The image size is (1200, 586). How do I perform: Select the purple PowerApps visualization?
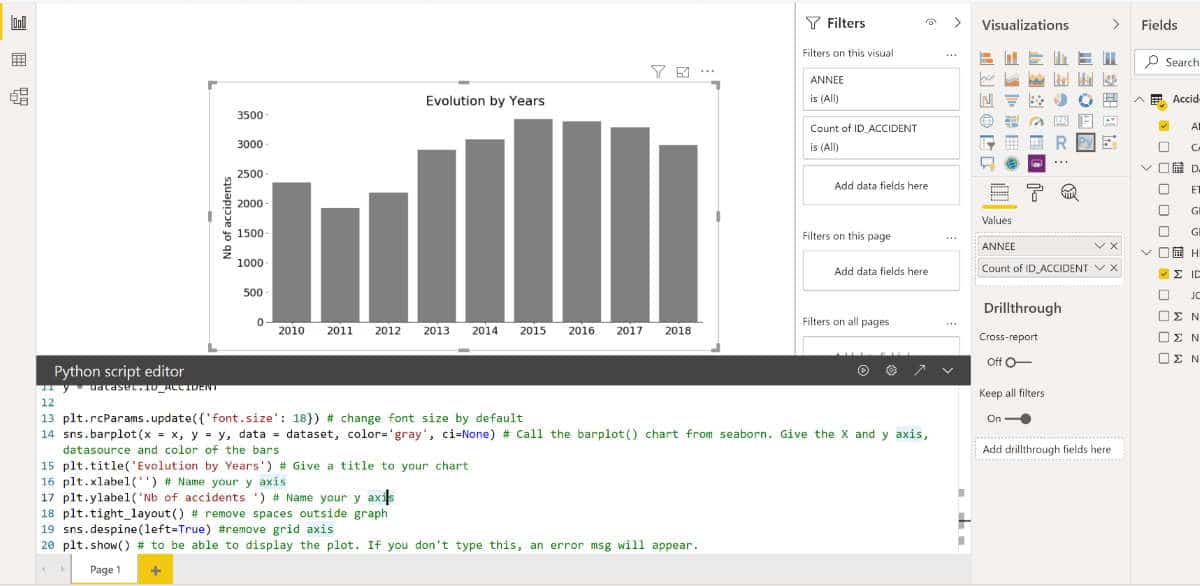click(x=1036, y=163)
